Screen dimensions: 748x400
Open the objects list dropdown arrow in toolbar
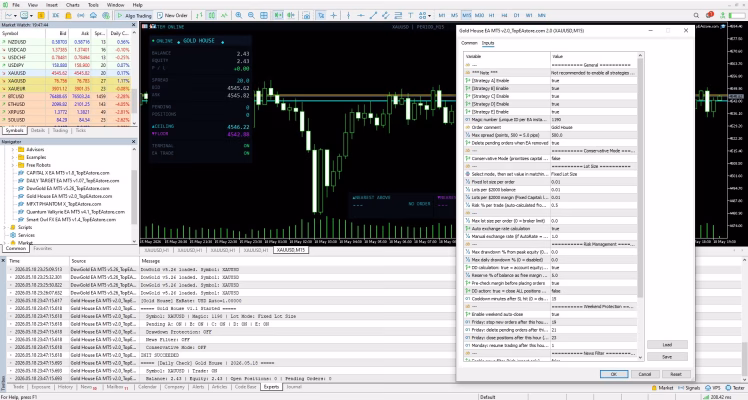429,16
